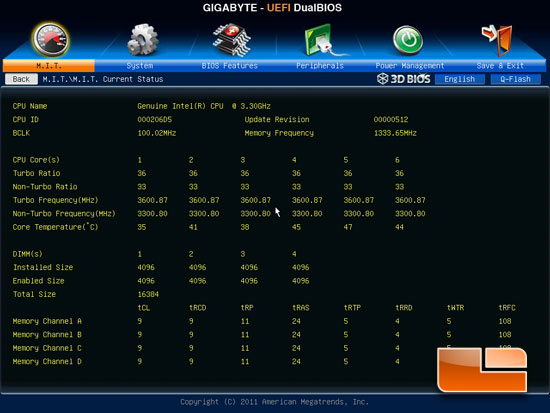Click the Back button
Image resolution: width=550 pixels, height=413 pixels.
tap(21, 79)
